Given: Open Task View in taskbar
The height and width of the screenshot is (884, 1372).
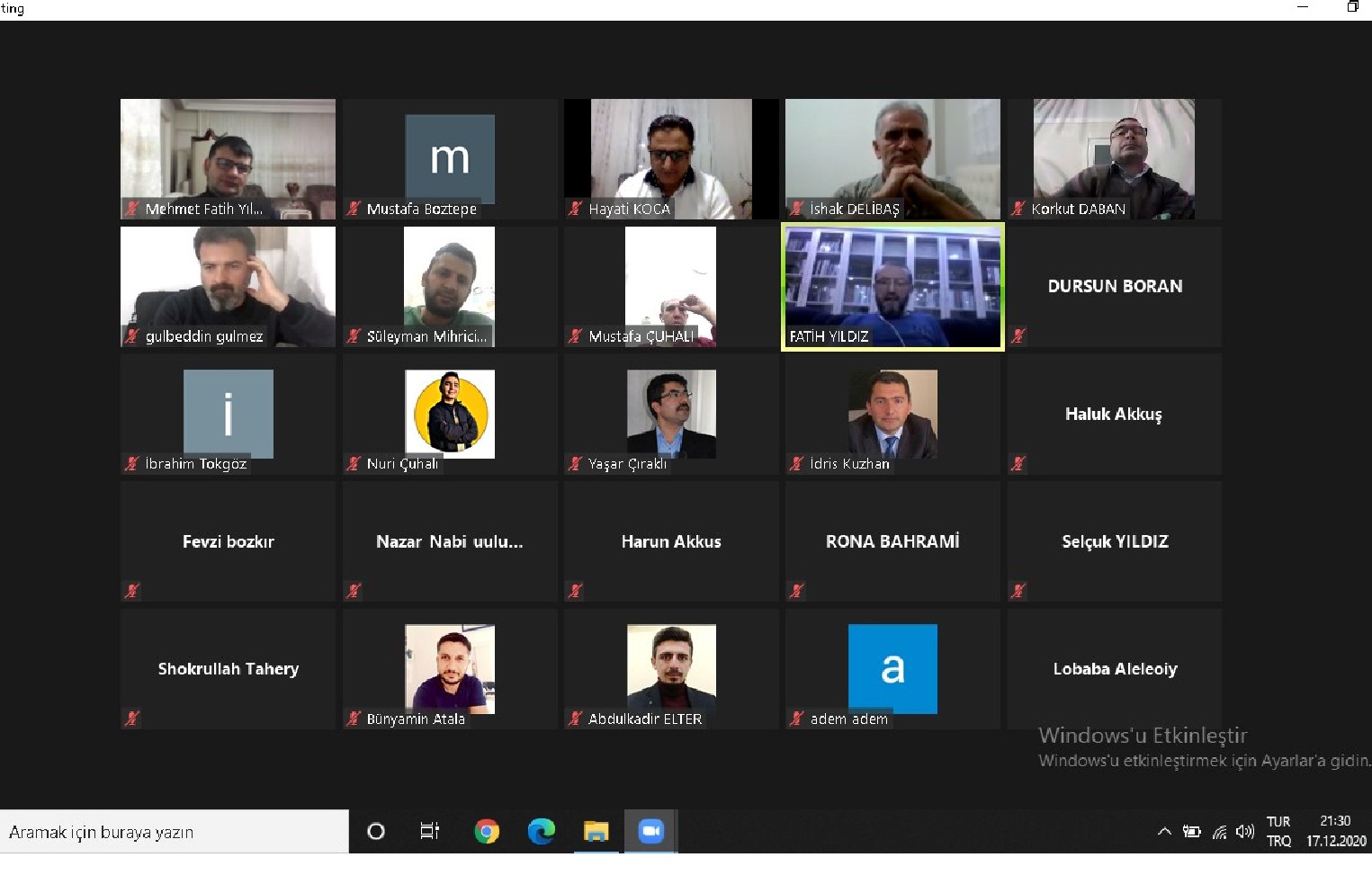Looking at the screenshot, I should [430, 832].
